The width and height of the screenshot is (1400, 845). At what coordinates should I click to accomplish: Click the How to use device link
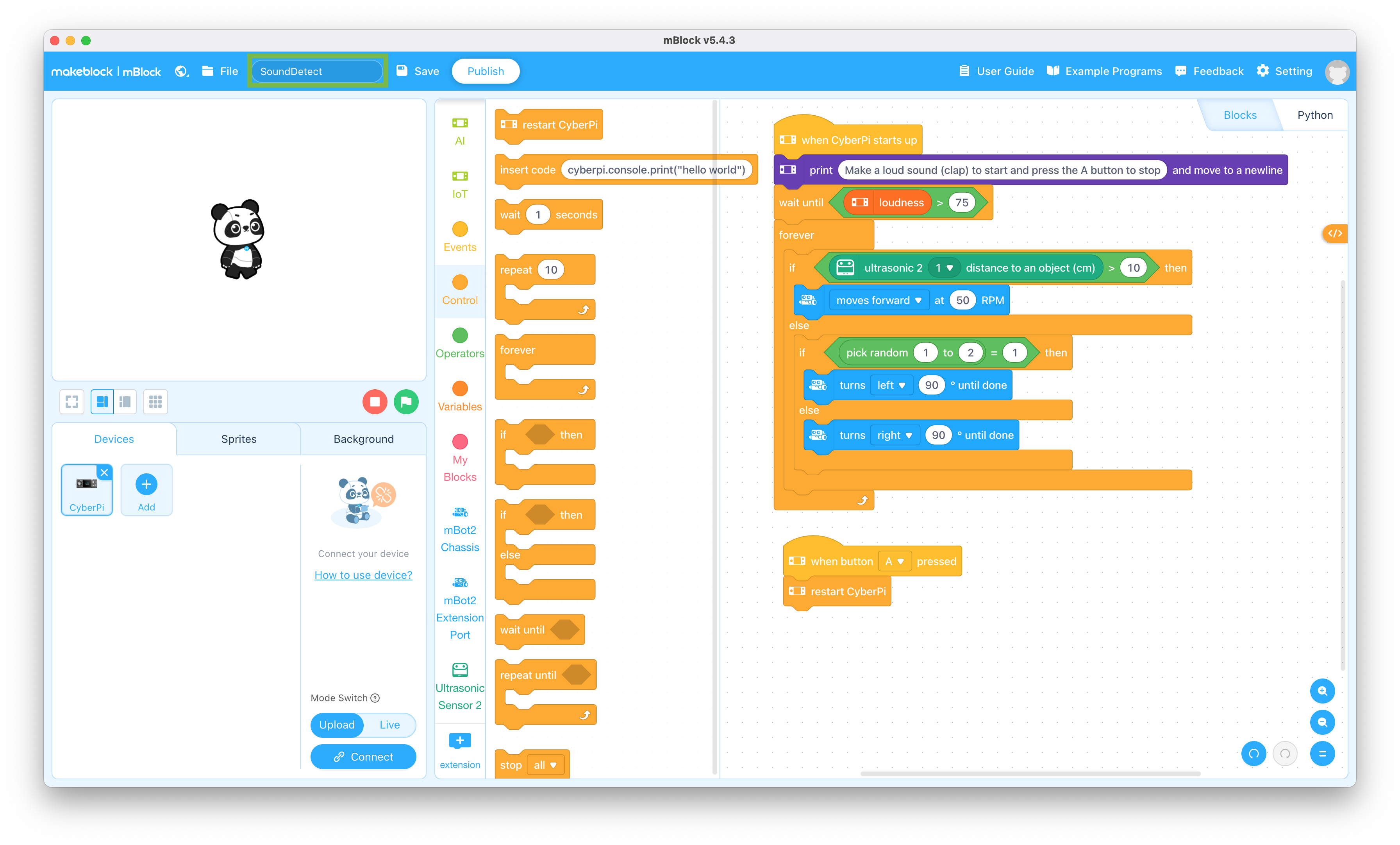pos(362,574)
